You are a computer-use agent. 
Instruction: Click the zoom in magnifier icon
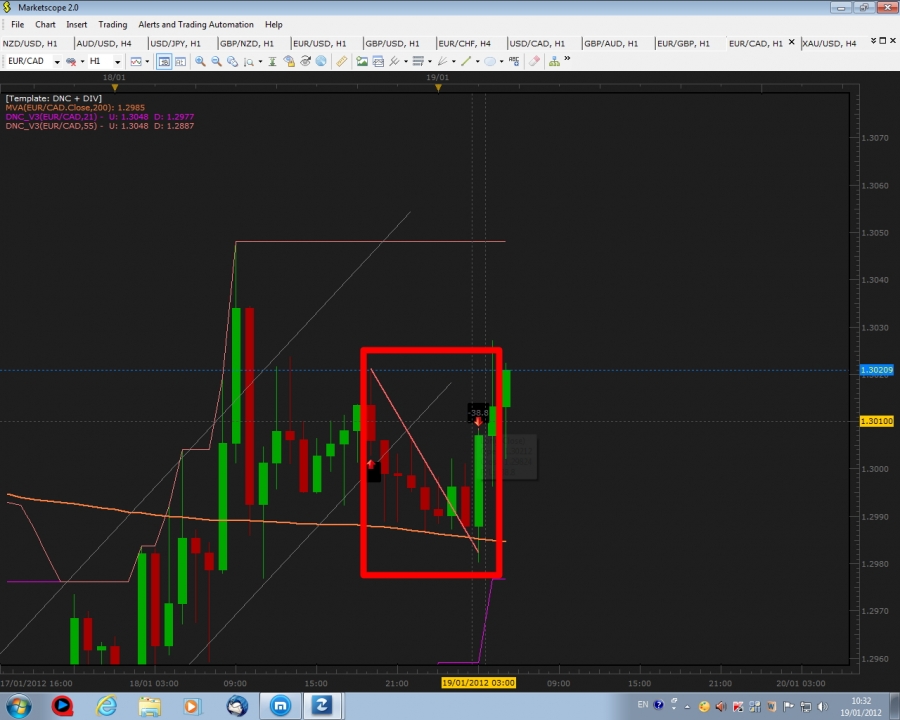(200, 61)
